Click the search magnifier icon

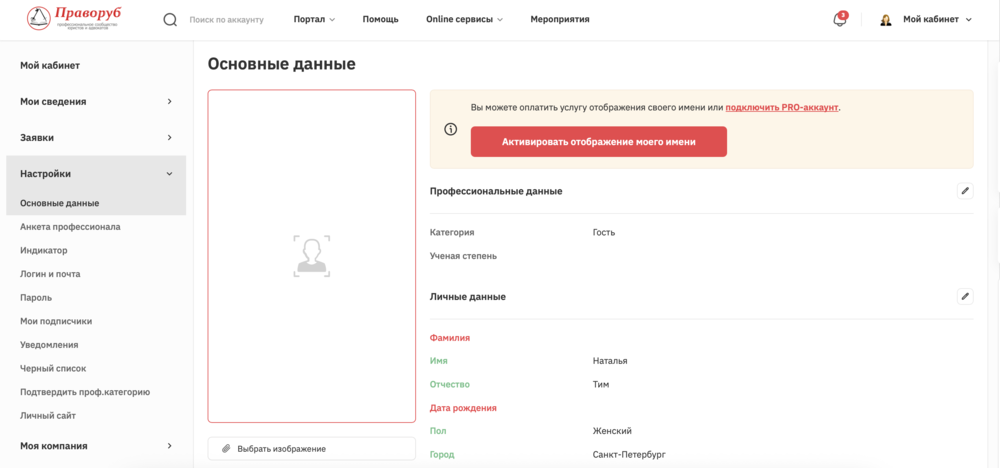click(x=170, y=19)
